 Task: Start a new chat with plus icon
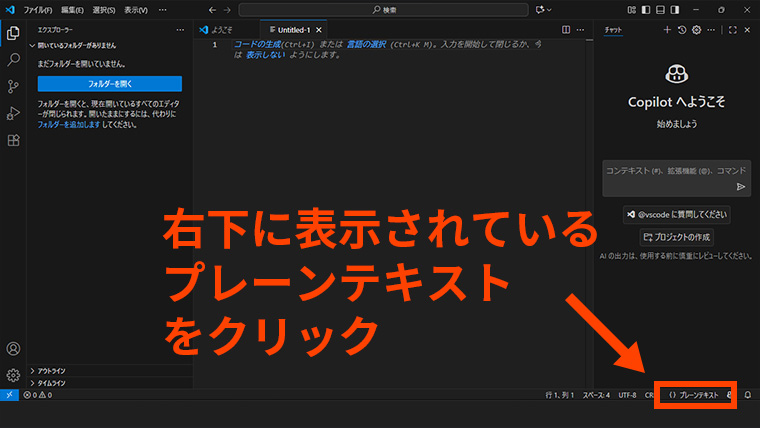pos(667,30)
